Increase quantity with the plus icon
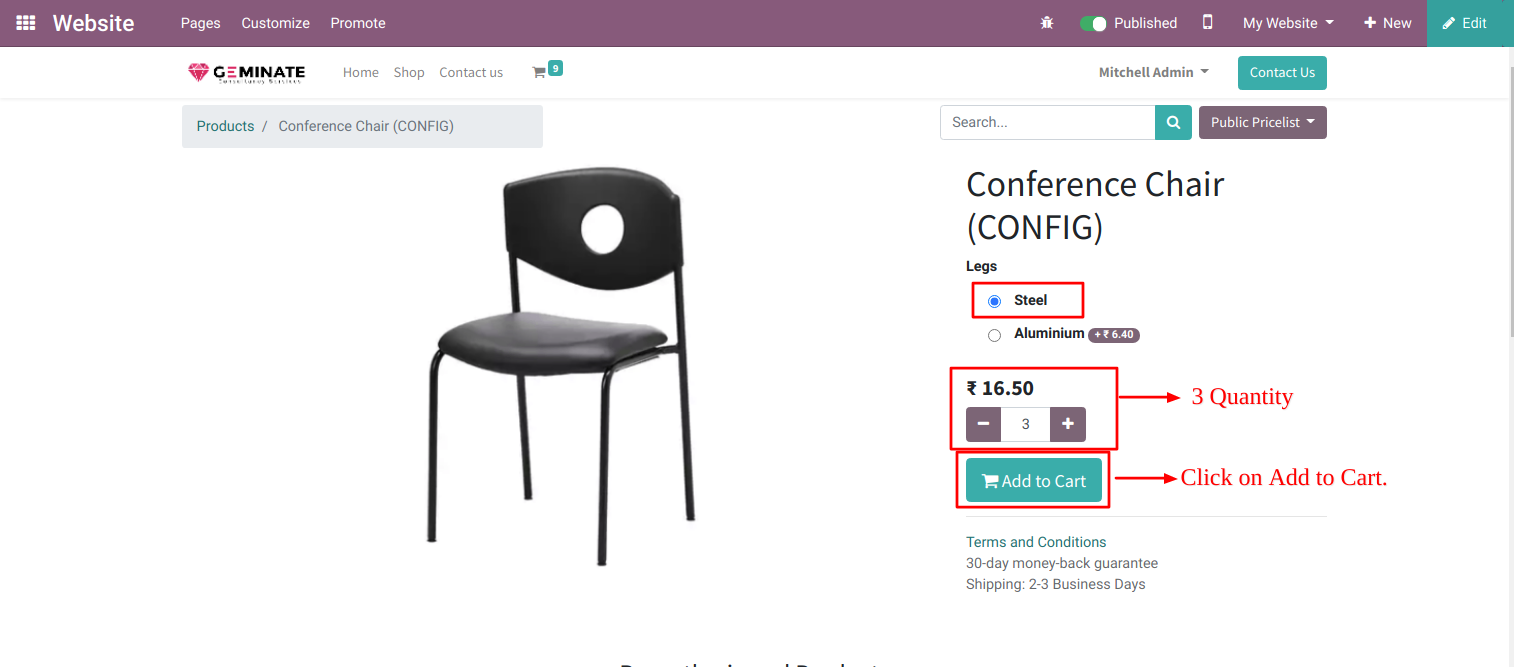 1067,424
